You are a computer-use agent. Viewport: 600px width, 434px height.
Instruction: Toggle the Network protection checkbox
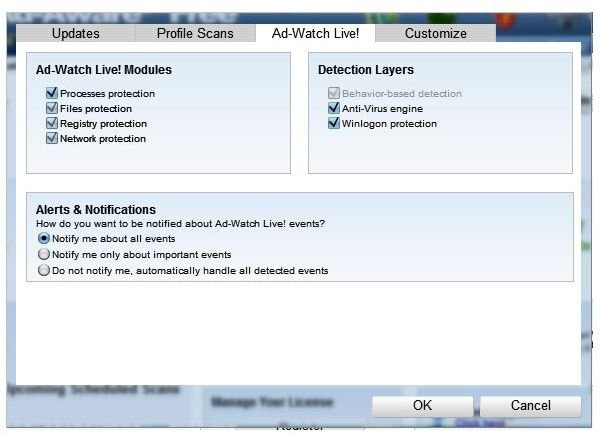52,138
